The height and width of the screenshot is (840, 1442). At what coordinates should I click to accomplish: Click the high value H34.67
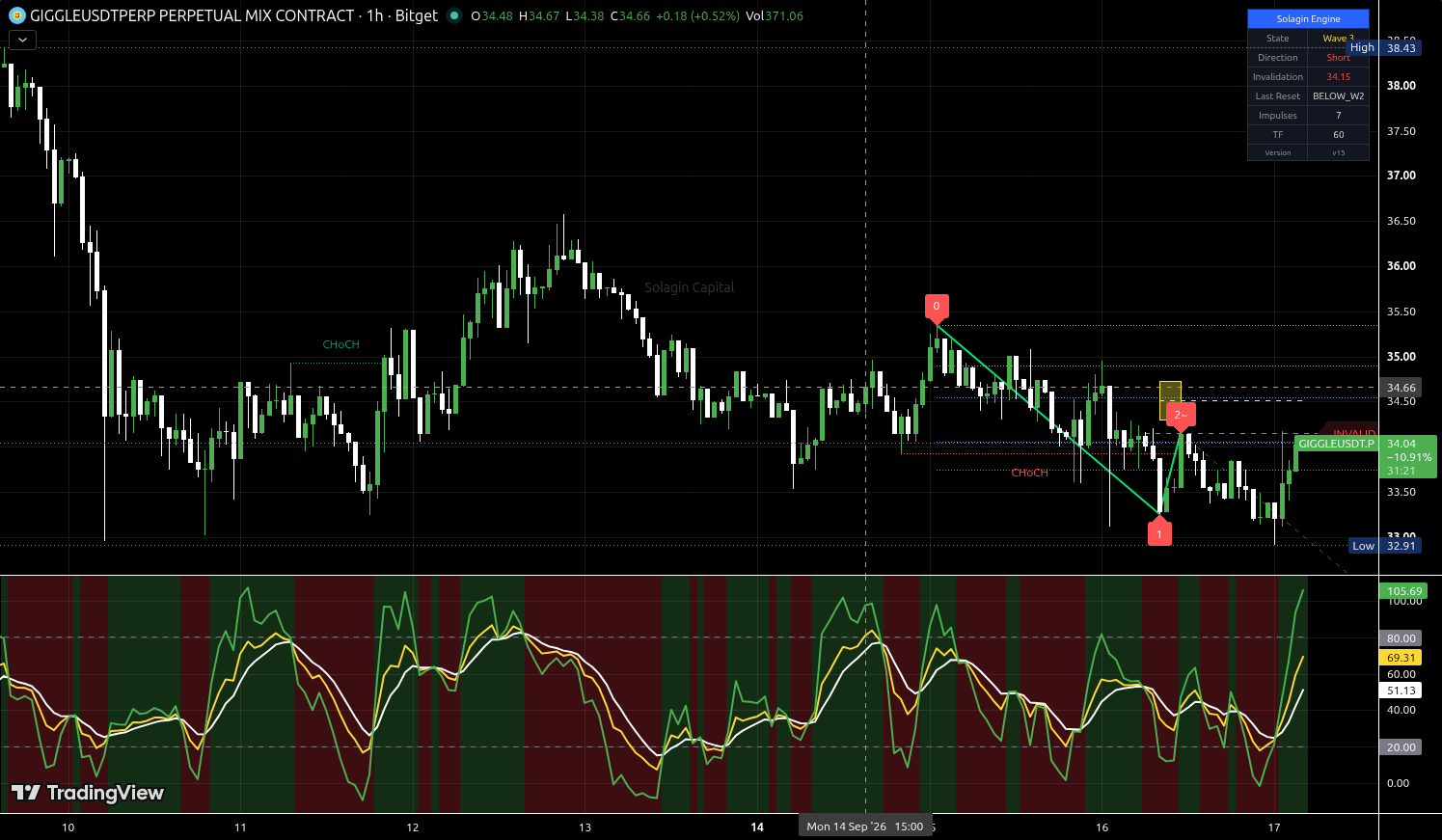[539, 16]
